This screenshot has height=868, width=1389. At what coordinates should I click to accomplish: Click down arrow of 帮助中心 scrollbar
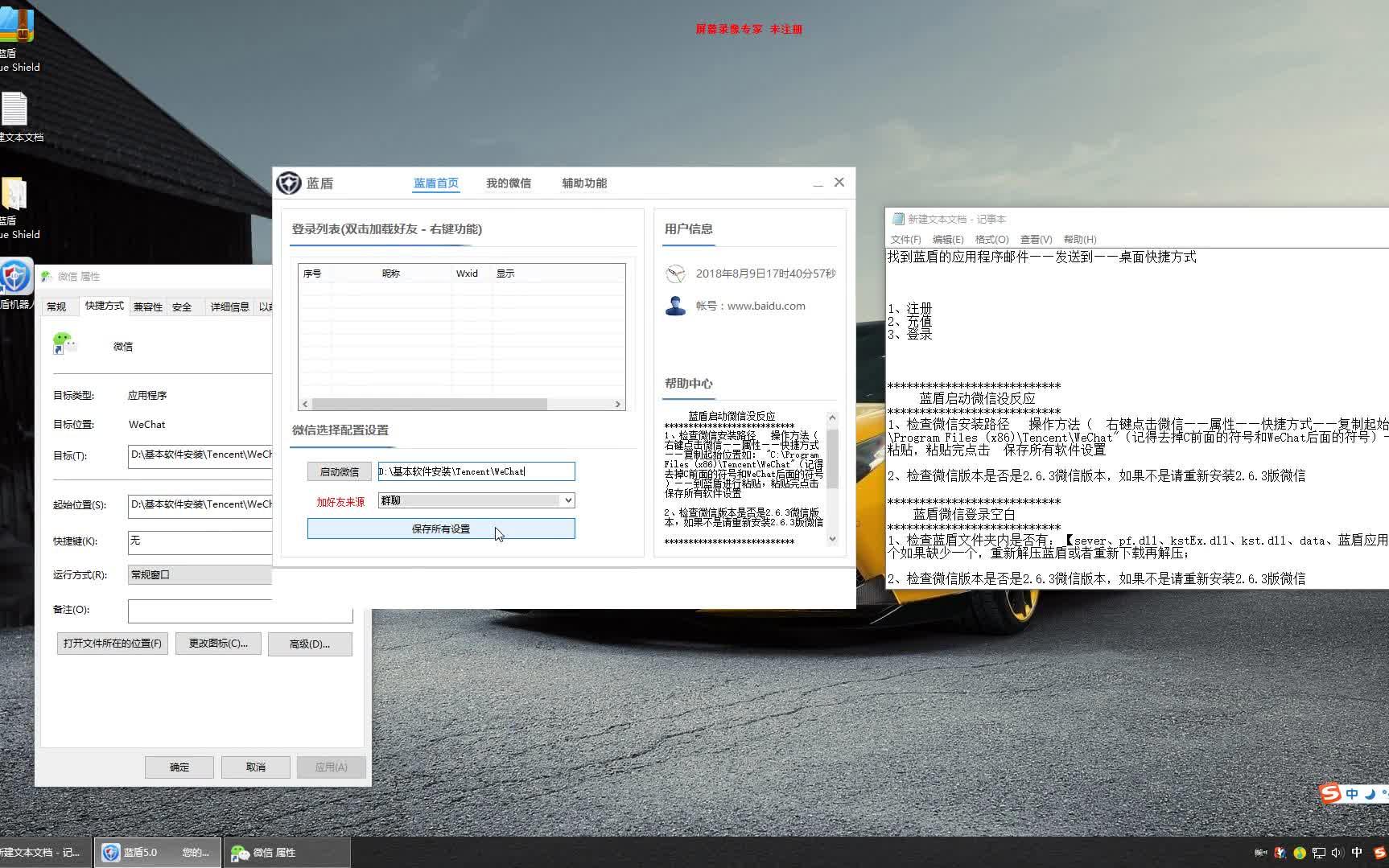pos(832,539)
